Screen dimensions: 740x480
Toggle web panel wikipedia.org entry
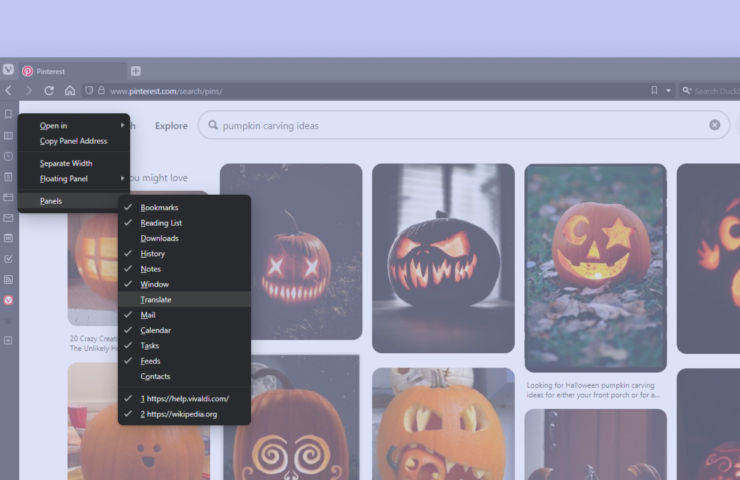[x=185, y=414]
